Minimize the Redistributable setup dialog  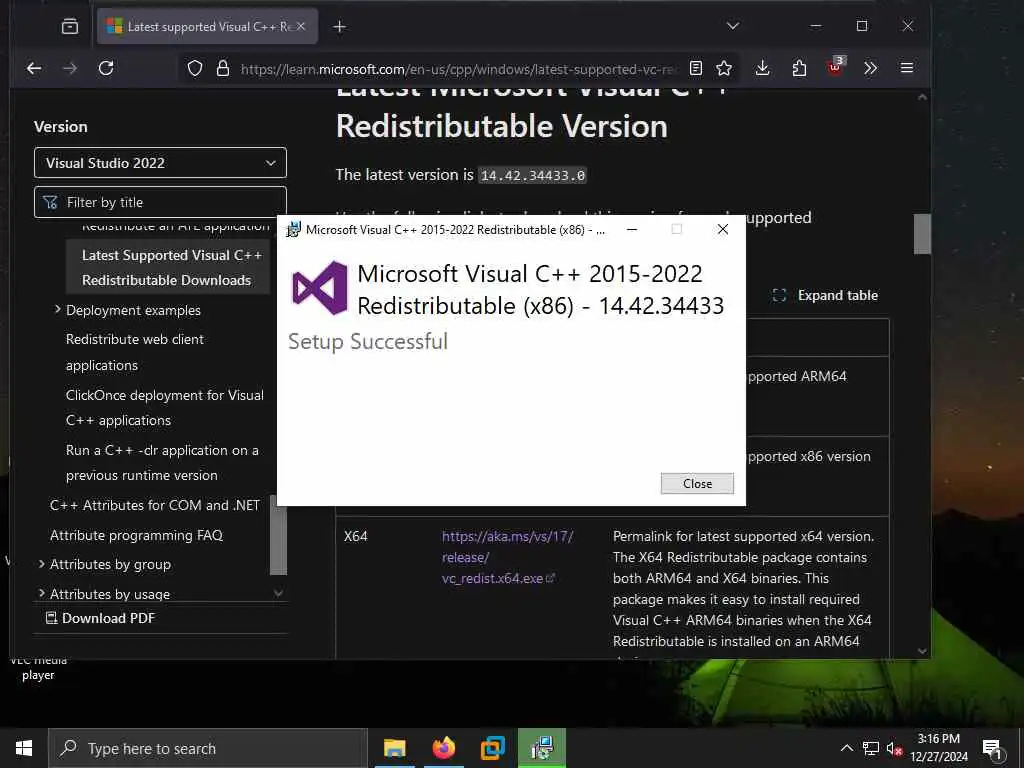632,229
